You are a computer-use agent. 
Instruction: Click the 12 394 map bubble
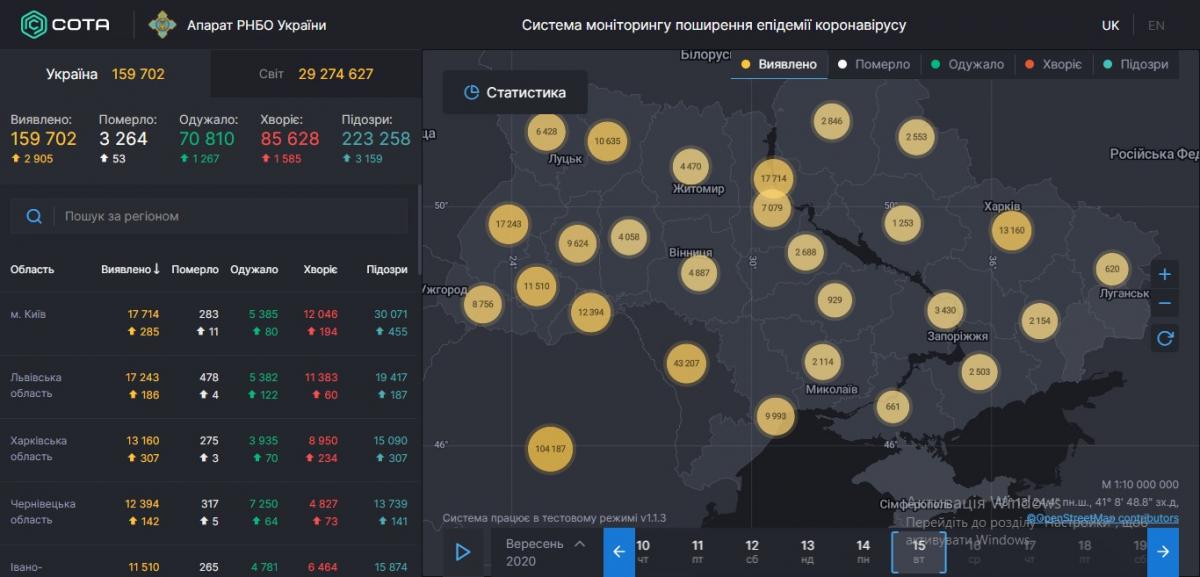coord(590,312)
